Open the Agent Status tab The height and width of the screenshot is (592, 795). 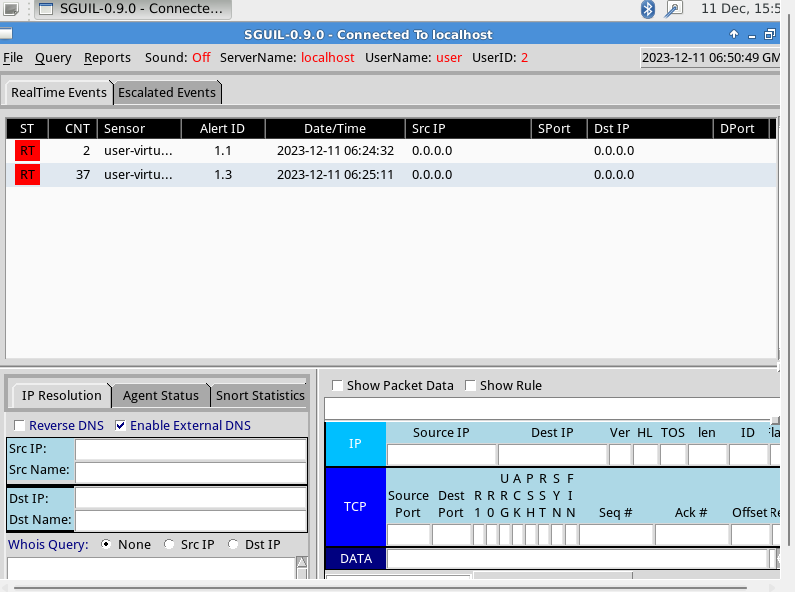point(160,395)
